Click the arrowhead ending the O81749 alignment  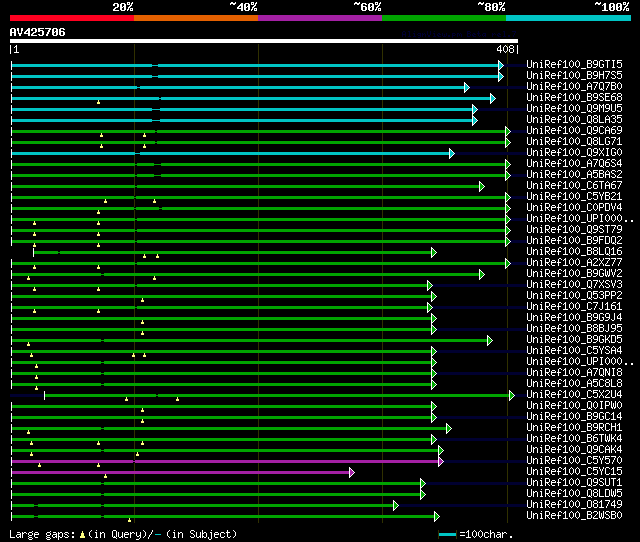click(396, 506)
